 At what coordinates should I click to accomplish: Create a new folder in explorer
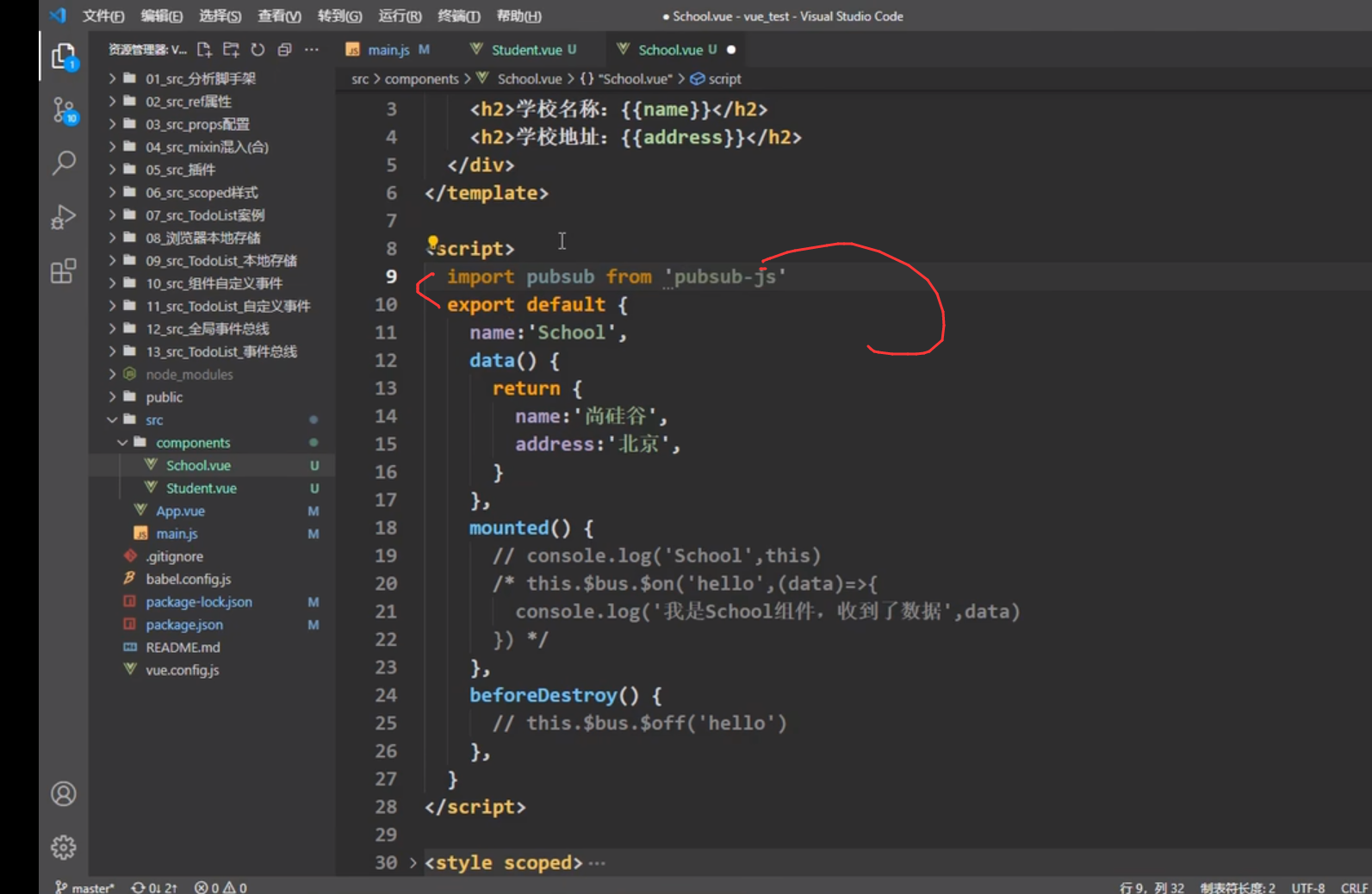coord(231,50)
